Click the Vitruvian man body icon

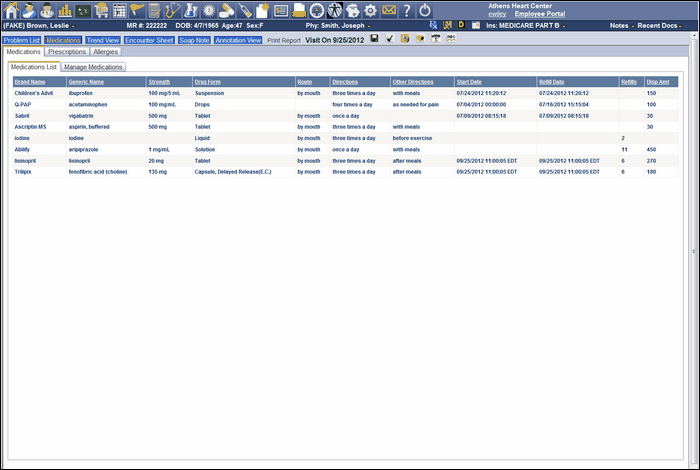(335, 10)
